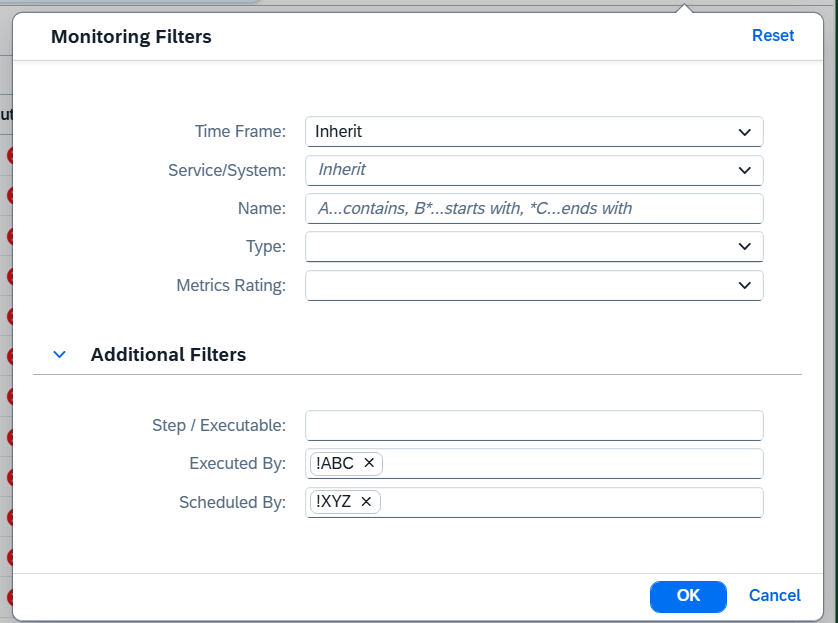Click the Reset link

pos(772,36)
